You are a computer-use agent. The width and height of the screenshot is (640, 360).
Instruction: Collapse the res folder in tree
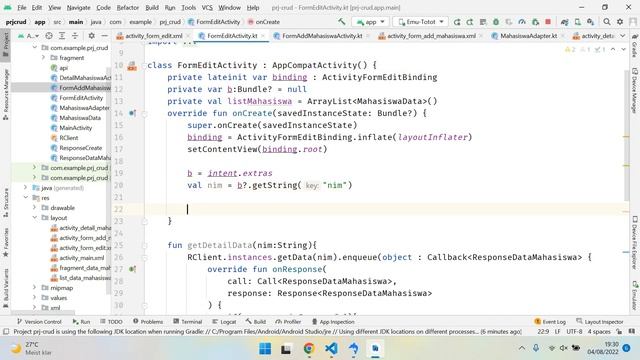26,198
